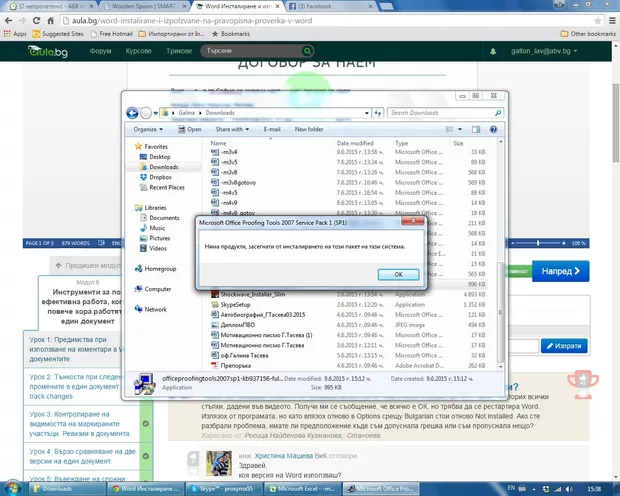Click the Windows Start button
620x496 pixels.
[x=10, y=488]
